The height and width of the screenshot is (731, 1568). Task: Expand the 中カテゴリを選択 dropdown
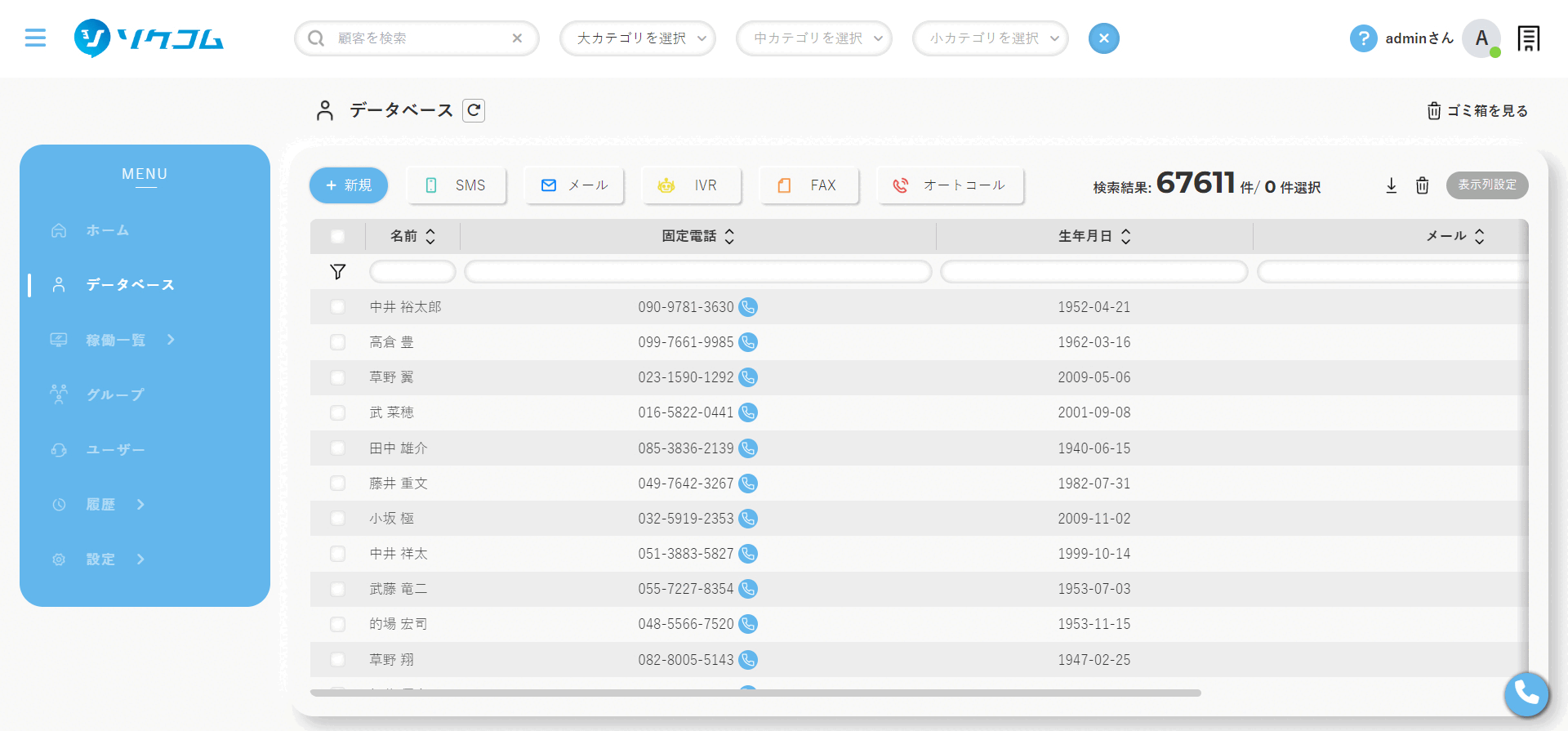point(813,38)
